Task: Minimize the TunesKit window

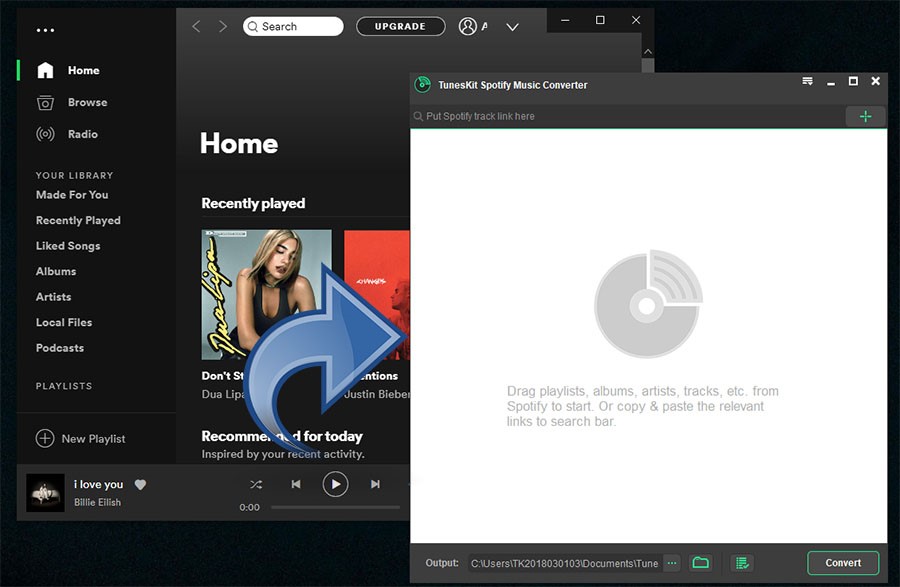Action: click(831, 83)
